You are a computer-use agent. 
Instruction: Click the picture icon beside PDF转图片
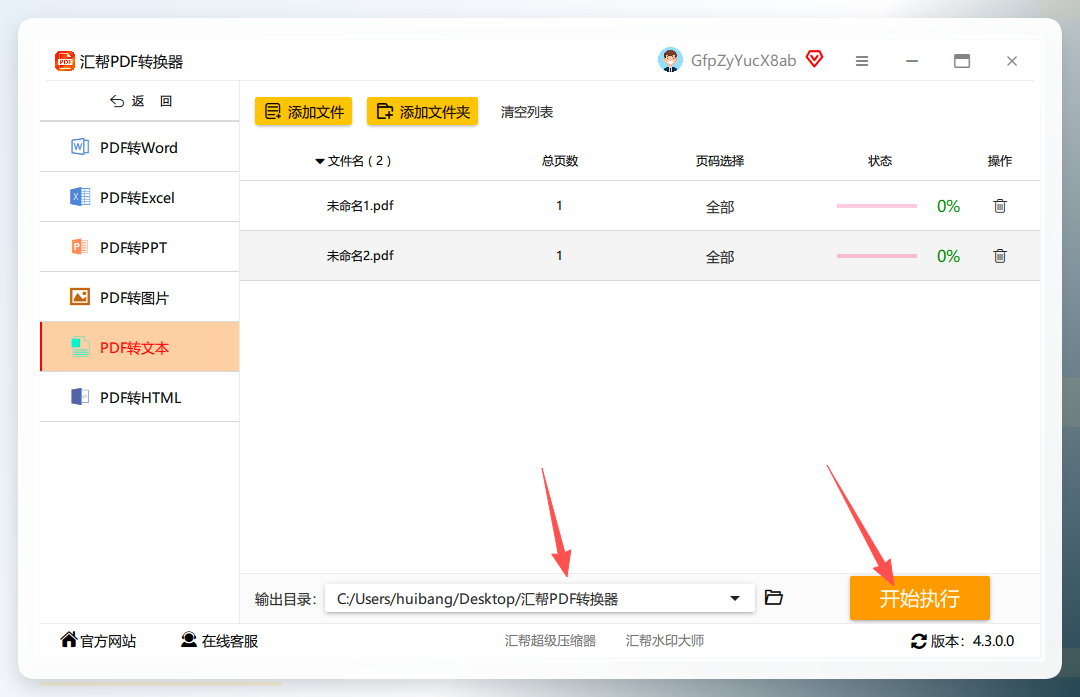pos(80,297)
